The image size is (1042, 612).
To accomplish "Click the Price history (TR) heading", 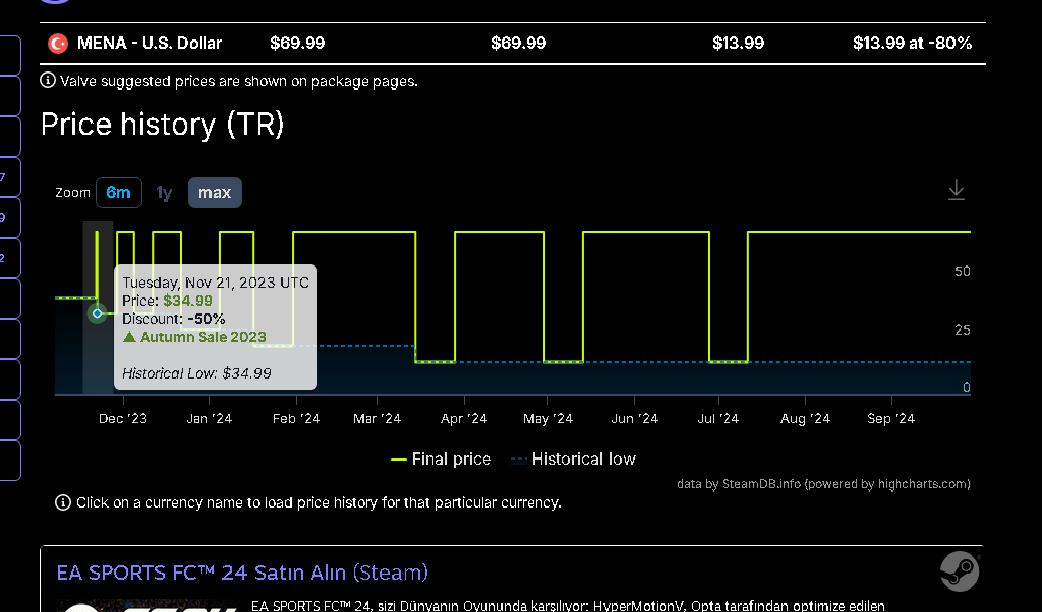I will [163, 124].
